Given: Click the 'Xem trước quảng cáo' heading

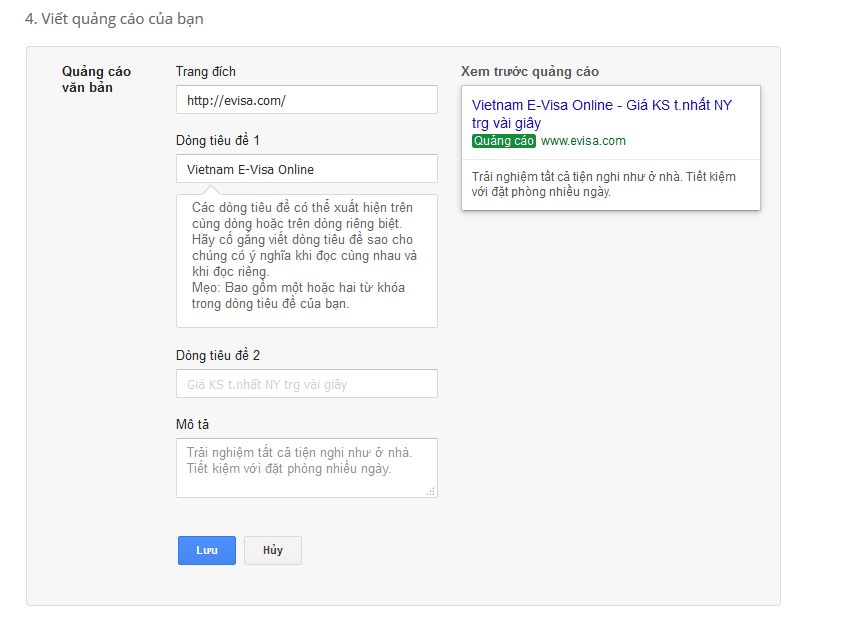Looking at the screenshot, I should coord(530,72).
